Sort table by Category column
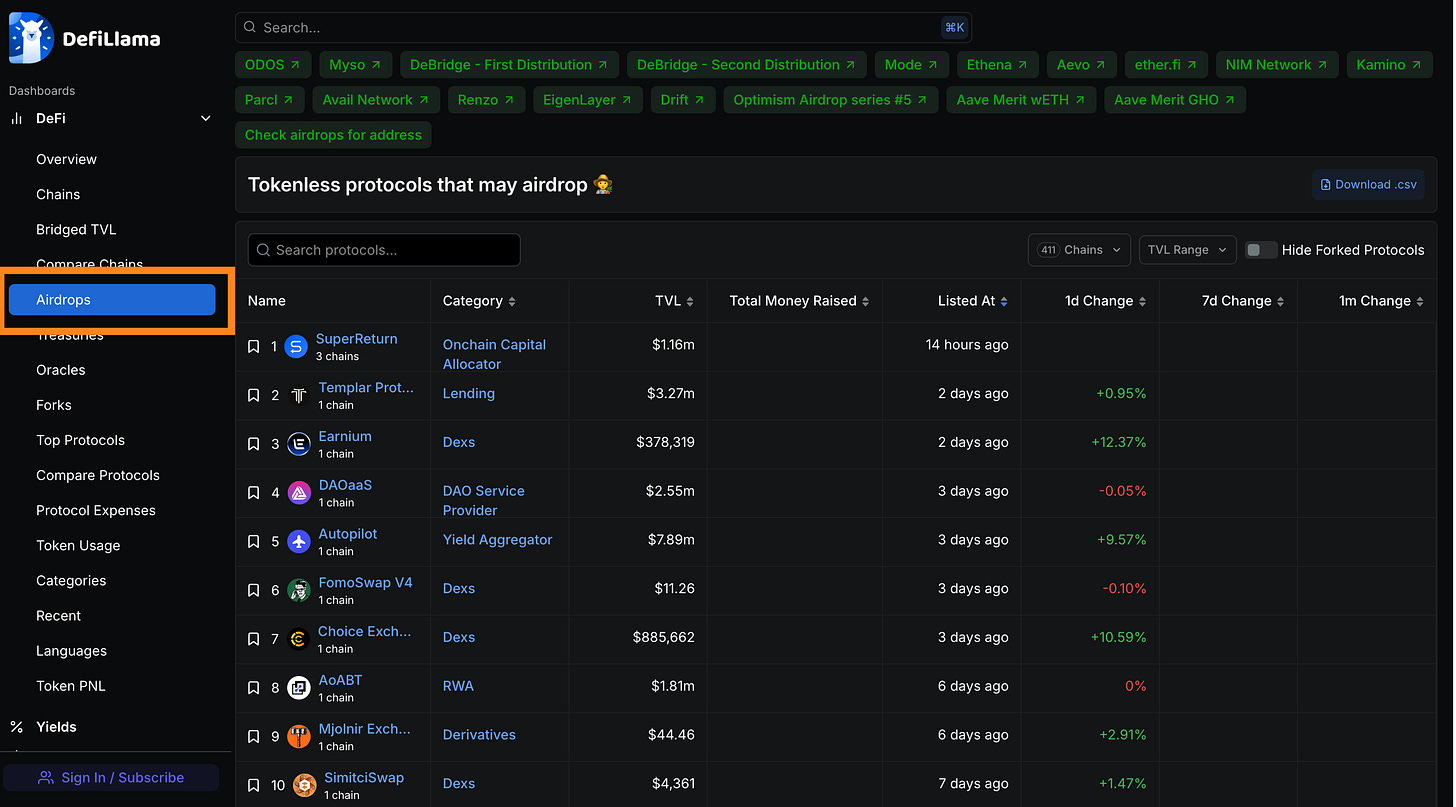Image resolution: width=1456 pixels, height=807 pixels. click(479, 301)
